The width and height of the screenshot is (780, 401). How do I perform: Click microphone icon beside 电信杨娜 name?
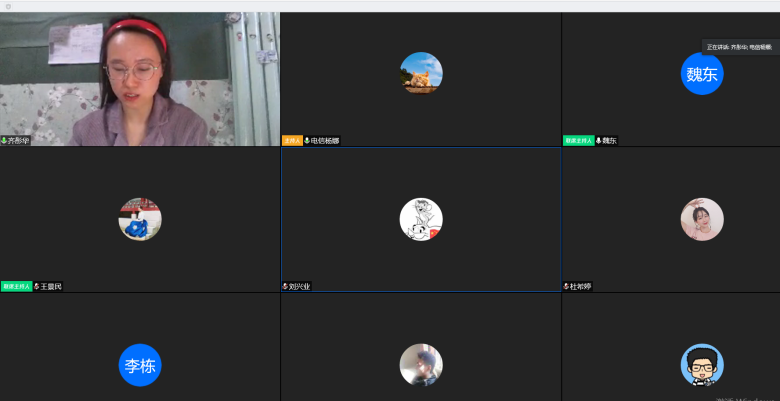tap(307, 141)
